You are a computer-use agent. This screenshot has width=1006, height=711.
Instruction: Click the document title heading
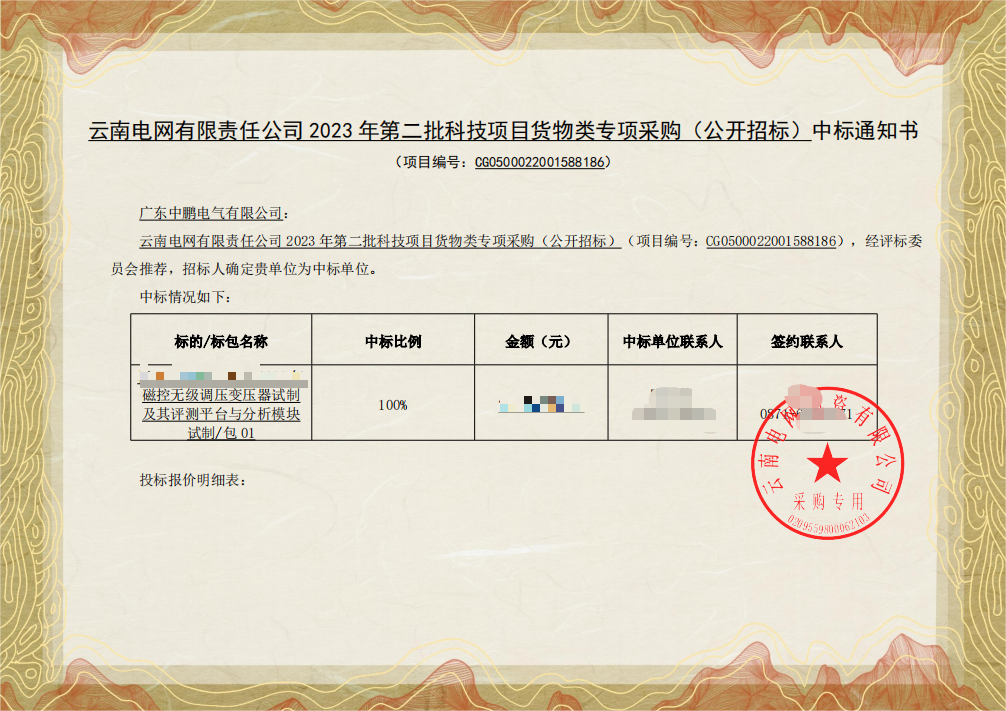503,132
